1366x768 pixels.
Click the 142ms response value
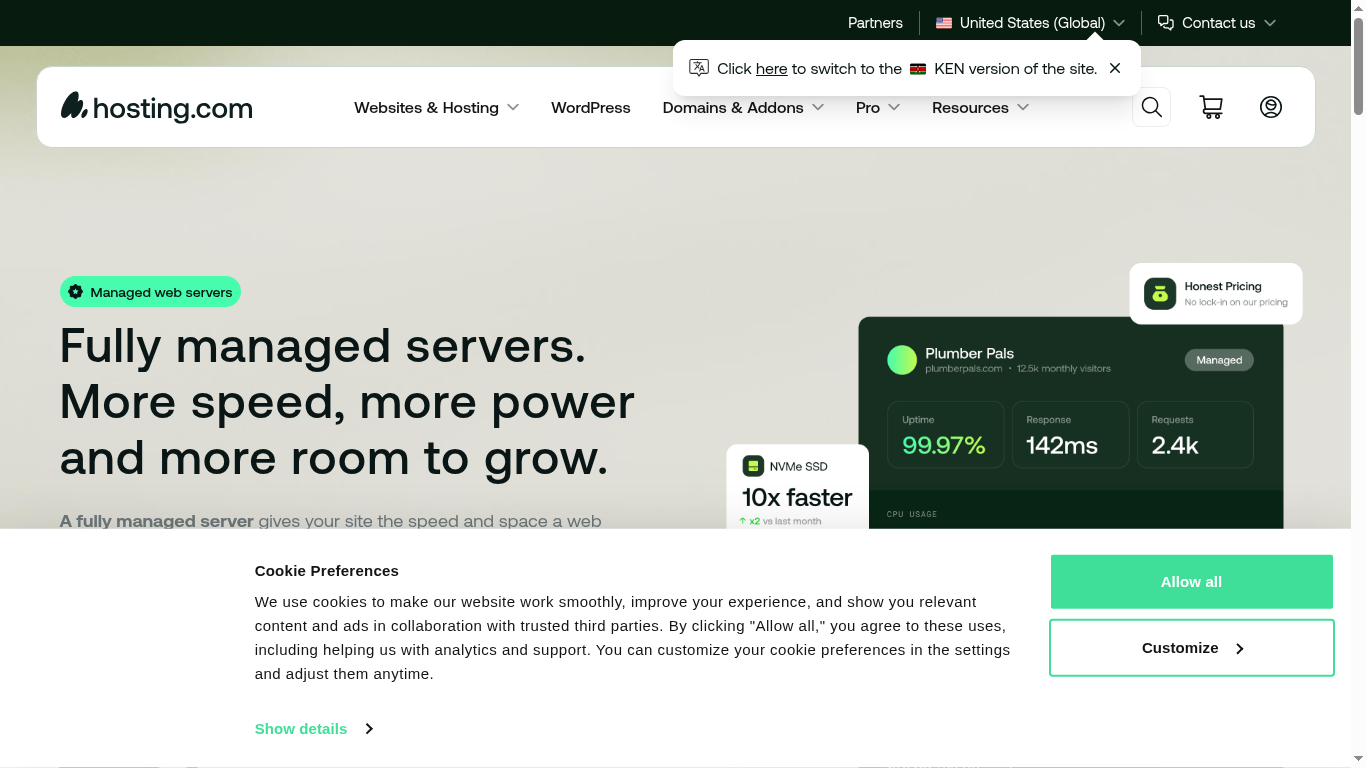coord(1062,445)
